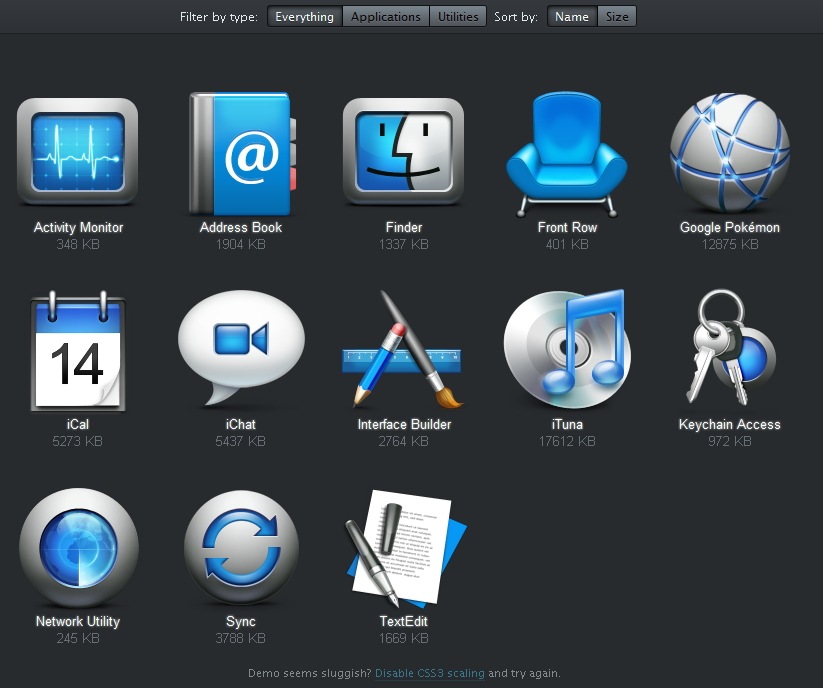823x688 pixels.
Task: Click the "12875 KB" size text
Action: click(x=730, y=245)
